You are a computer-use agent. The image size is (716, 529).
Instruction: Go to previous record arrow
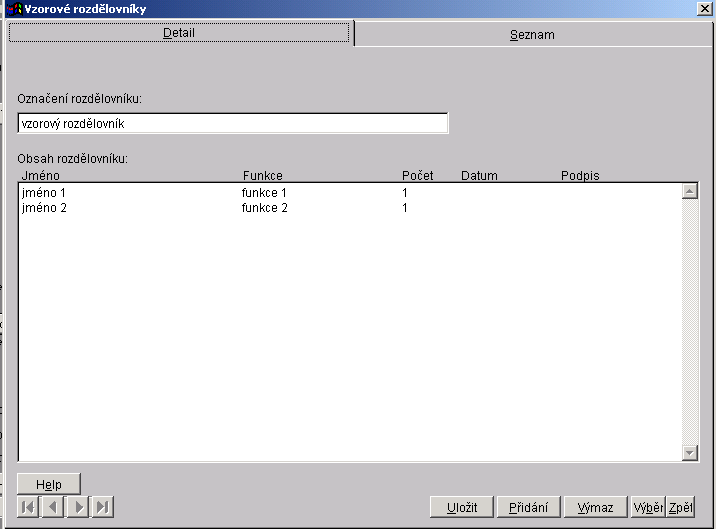point(53,507)
